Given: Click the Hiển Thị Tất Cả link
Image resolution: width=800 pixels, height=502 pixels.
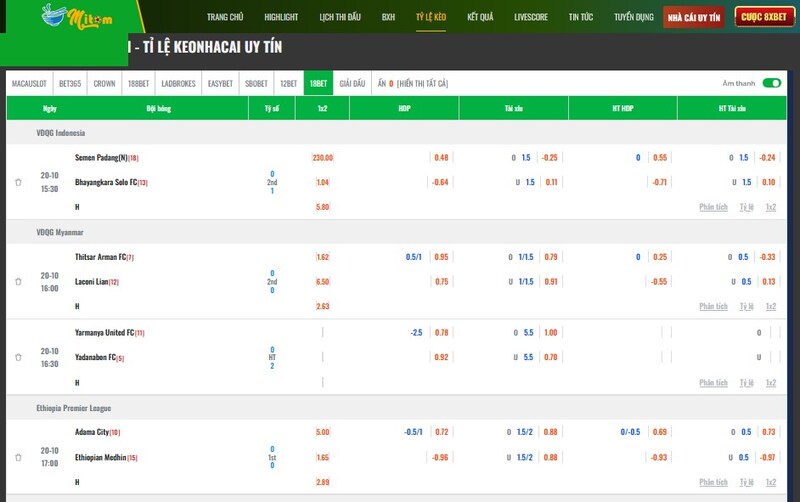Looking at the screenshot, I should point(424,84).
